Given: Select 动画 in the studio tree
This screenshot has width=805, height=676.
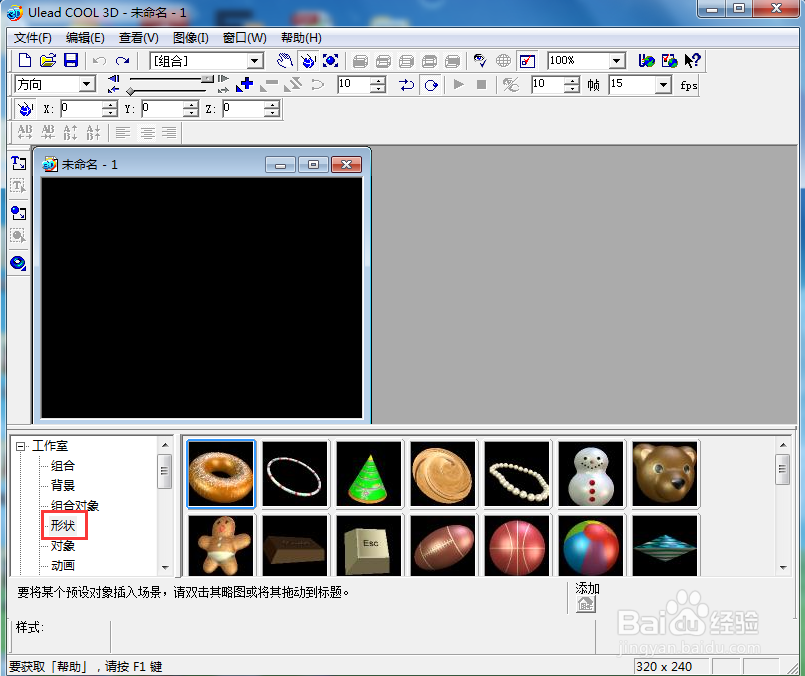Looking at the screenshot, I should [63, 566].
